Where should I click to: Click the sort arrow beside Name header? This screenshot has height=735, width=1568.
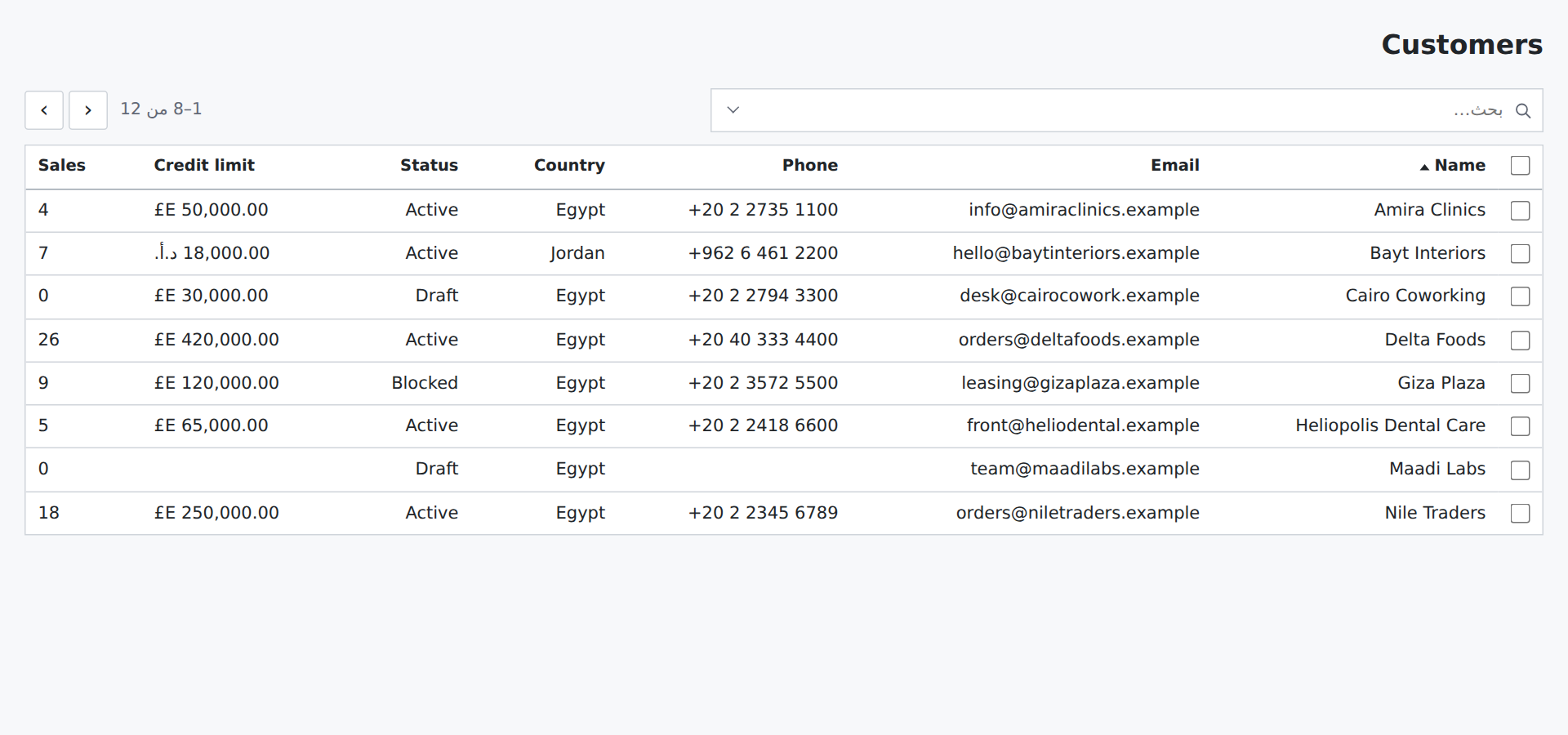[x=1424, y=167]
